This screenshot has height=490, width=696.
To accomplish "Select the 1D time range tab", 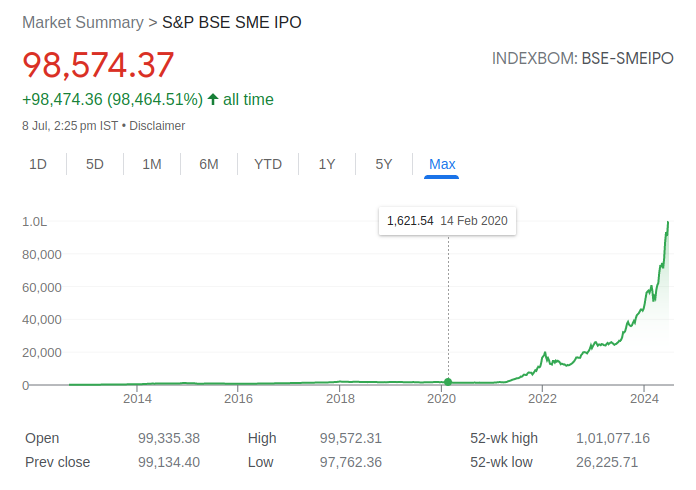I will tap(38, 164).
